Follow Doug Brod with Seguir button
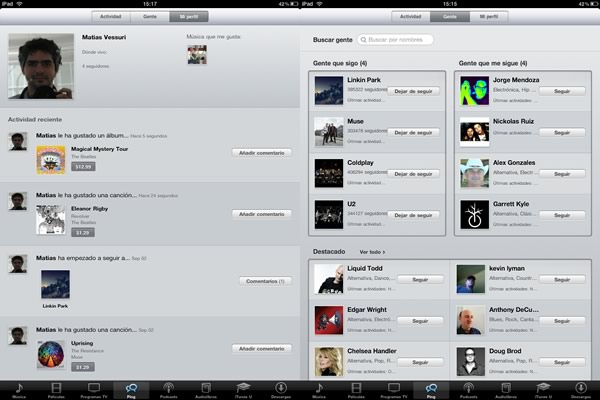The image size is (600, 400). click(x=562, y=362)
